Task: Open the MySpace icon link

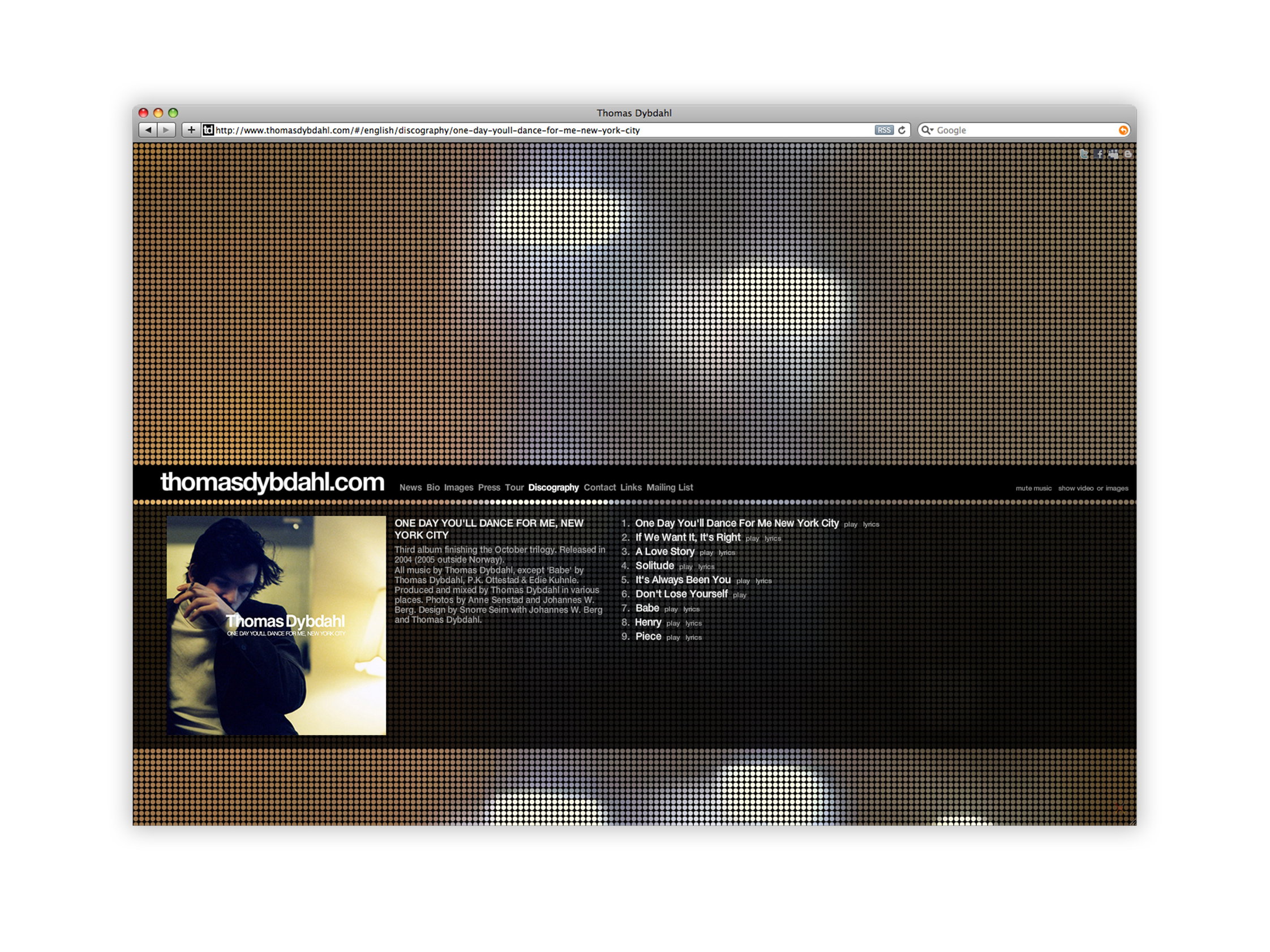Action: [x=1113, y=154]
